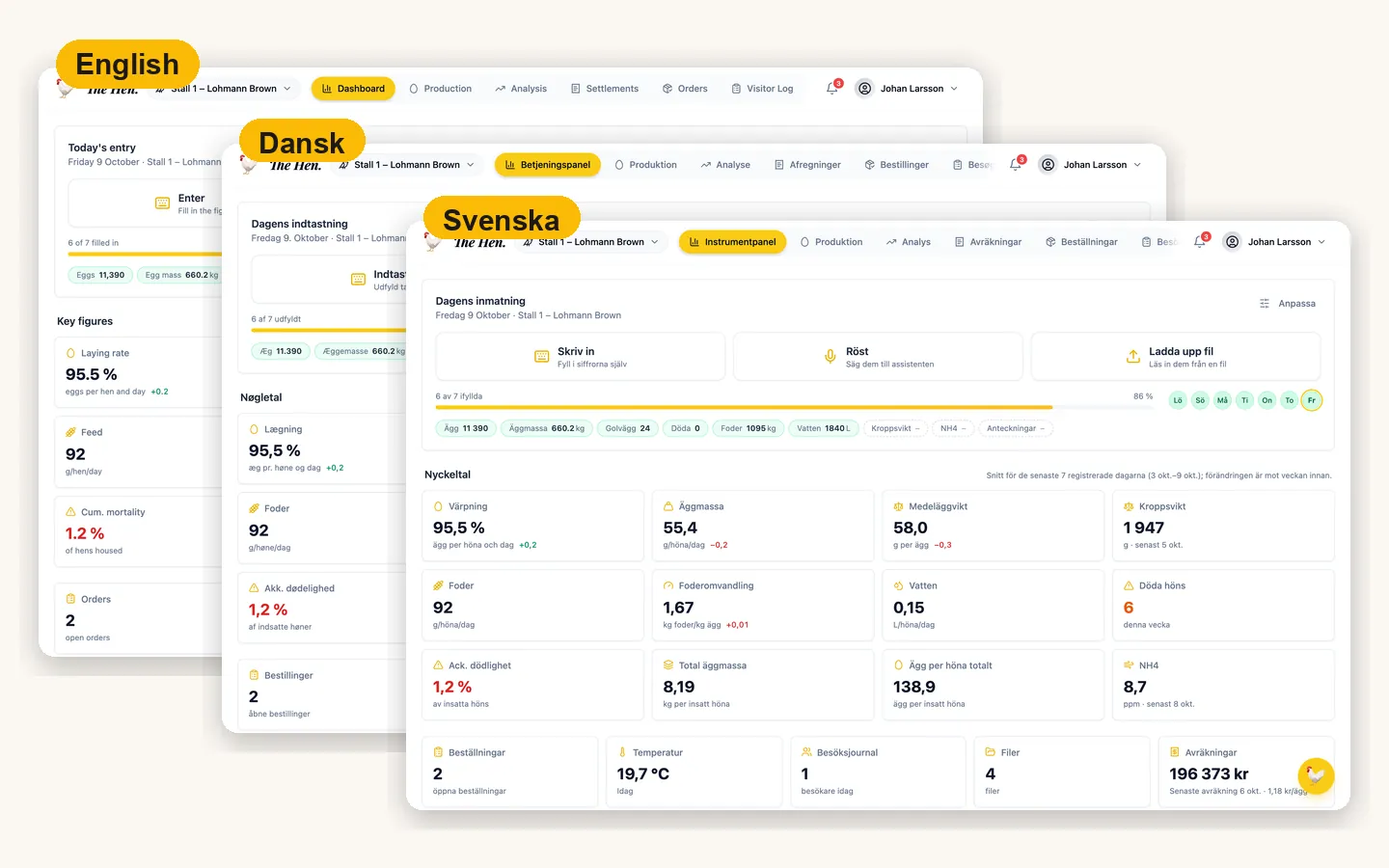
Task: Select Skriv in entry card
Action: pyautogui.click(x=581, y=357)
